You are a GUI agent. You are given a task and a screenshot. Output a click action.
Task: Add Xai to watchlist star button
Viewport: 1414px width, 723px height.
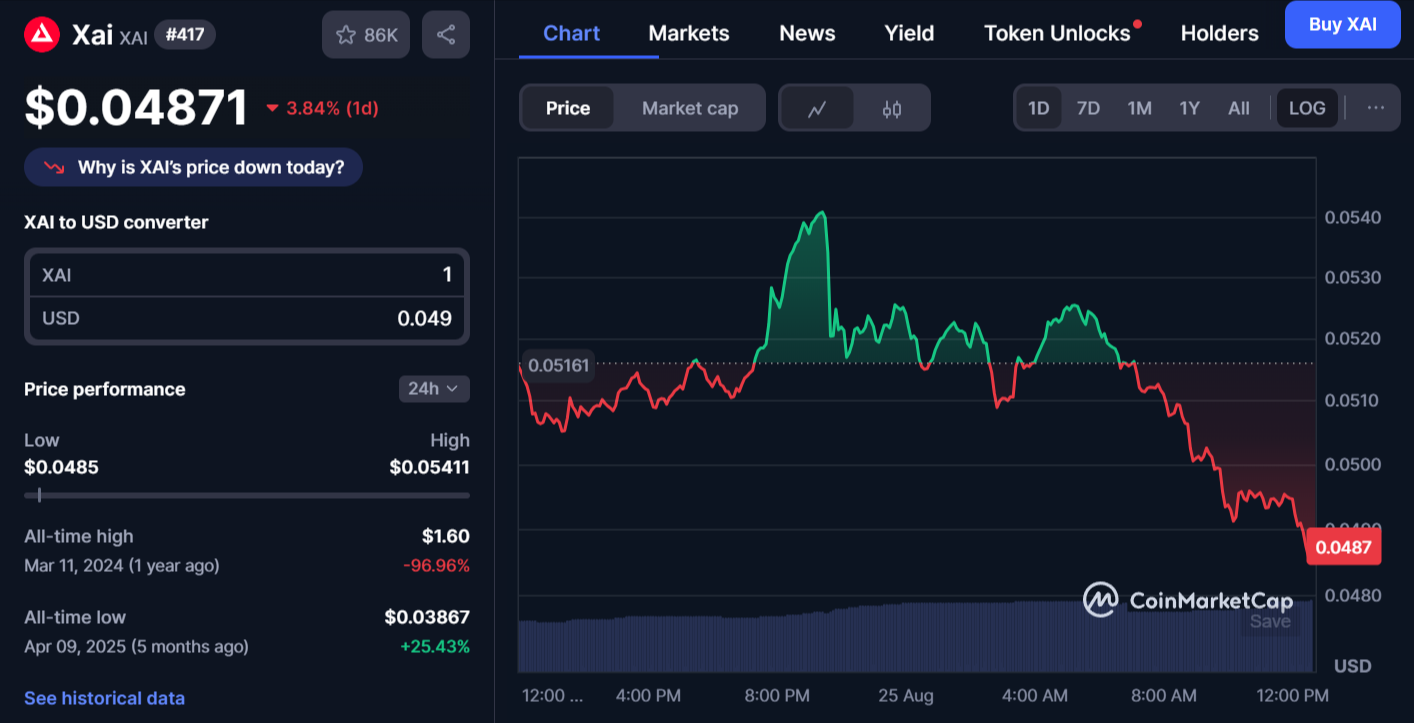point(366,35)
